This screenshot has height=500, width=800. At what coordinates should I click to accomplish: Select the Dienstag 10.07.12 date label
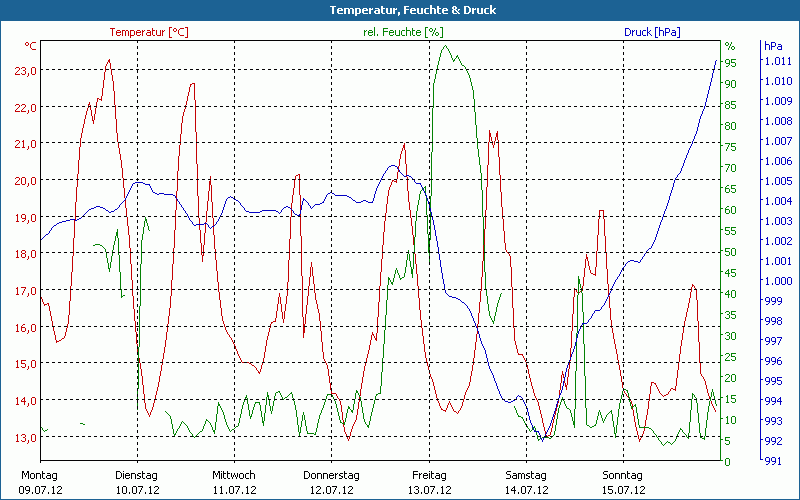137,482
